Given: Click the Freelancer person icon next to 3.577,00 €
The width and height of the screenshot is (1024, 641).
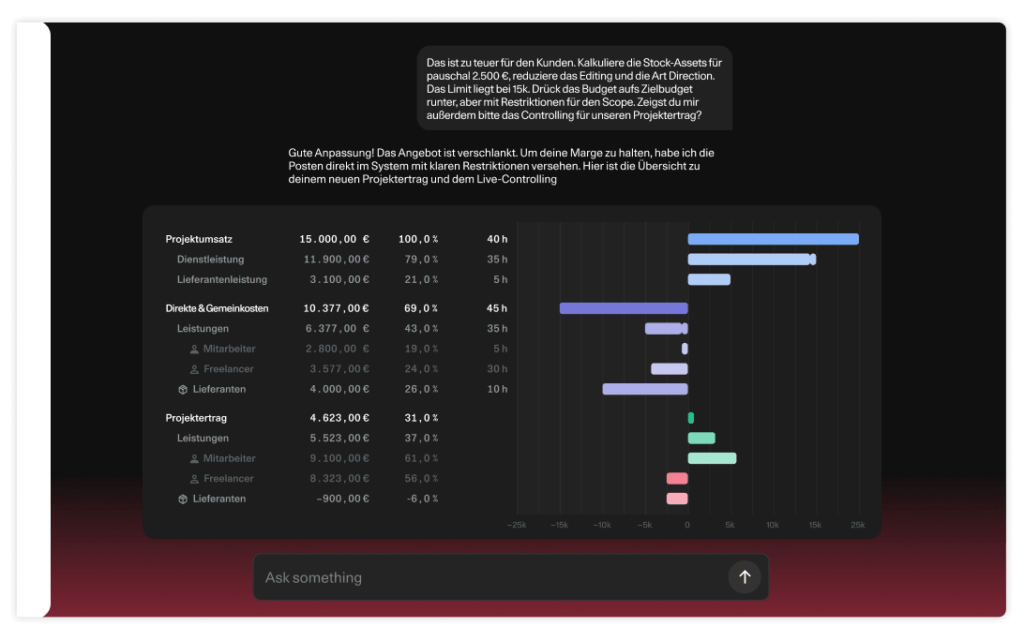Looking at the screenshot, I should [x=194, y=369].
